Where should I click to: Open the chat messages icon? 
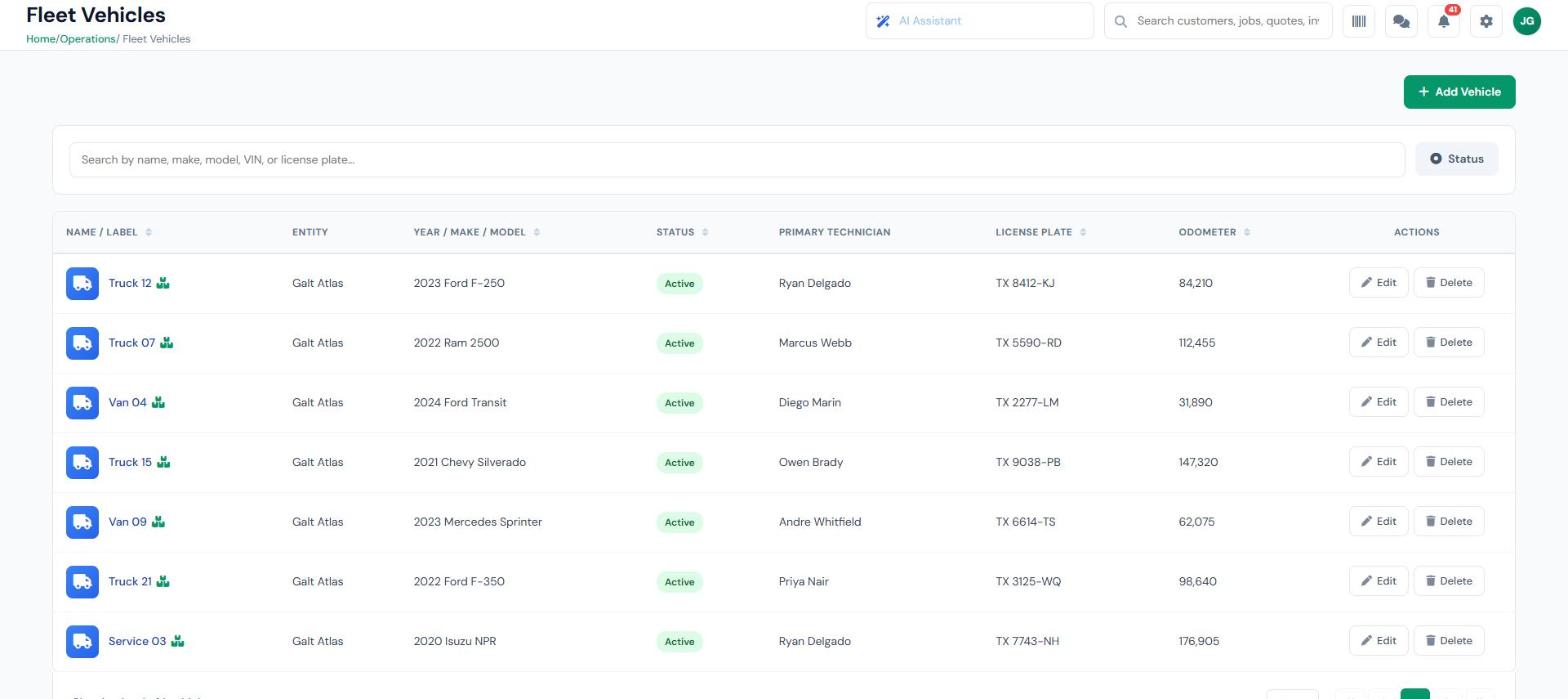1401,21
